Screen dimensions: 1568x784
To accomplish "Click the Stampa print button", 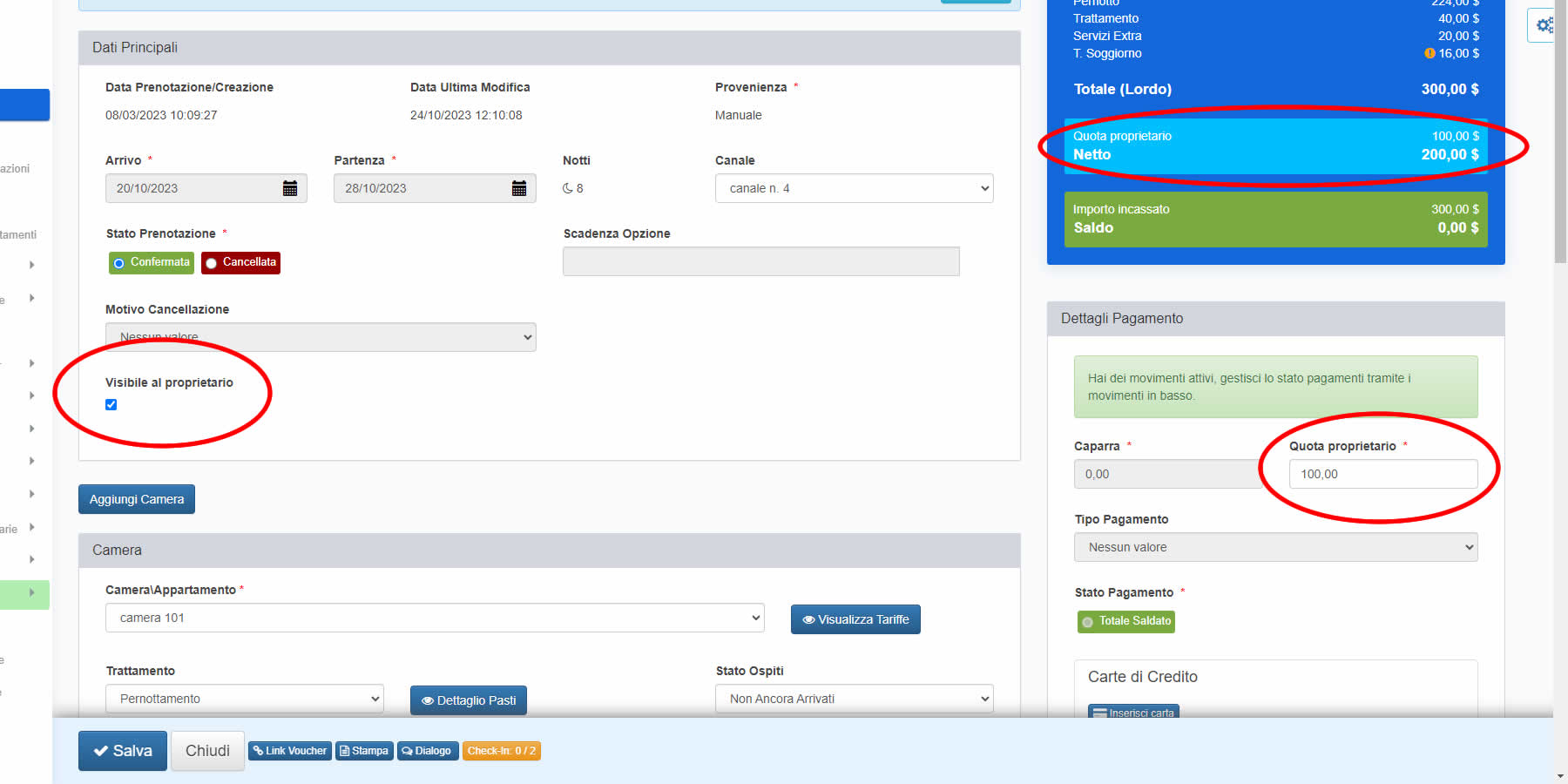I will 364,751.
